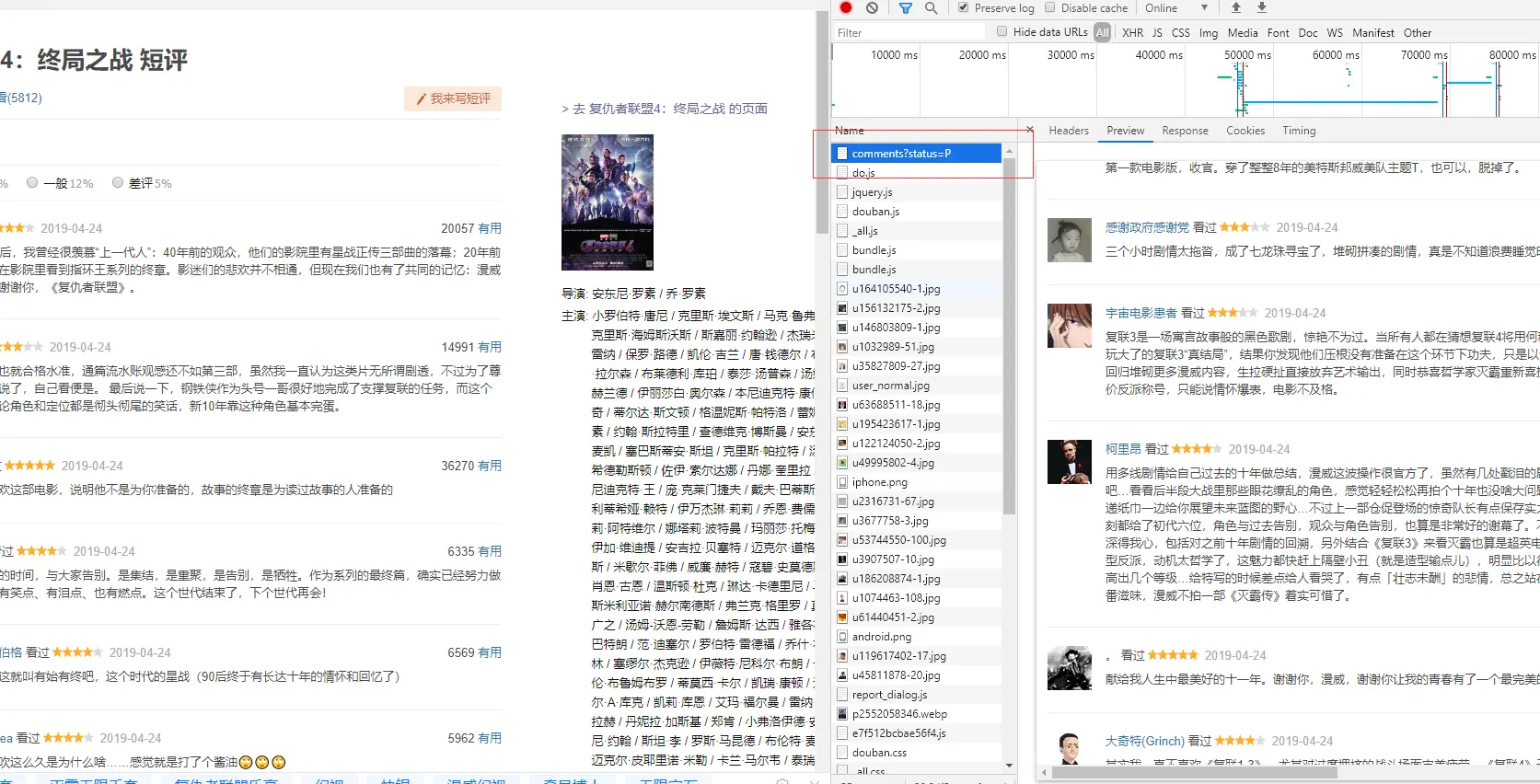Open the network search magnifier icon

click(x=931, y=7)
